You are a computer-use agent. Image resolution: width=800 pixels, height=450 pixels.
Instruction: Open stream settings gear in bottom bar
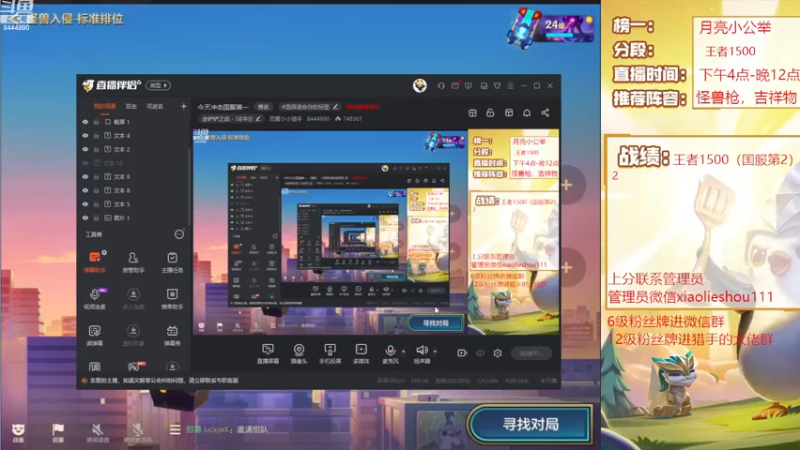(497, 353)
